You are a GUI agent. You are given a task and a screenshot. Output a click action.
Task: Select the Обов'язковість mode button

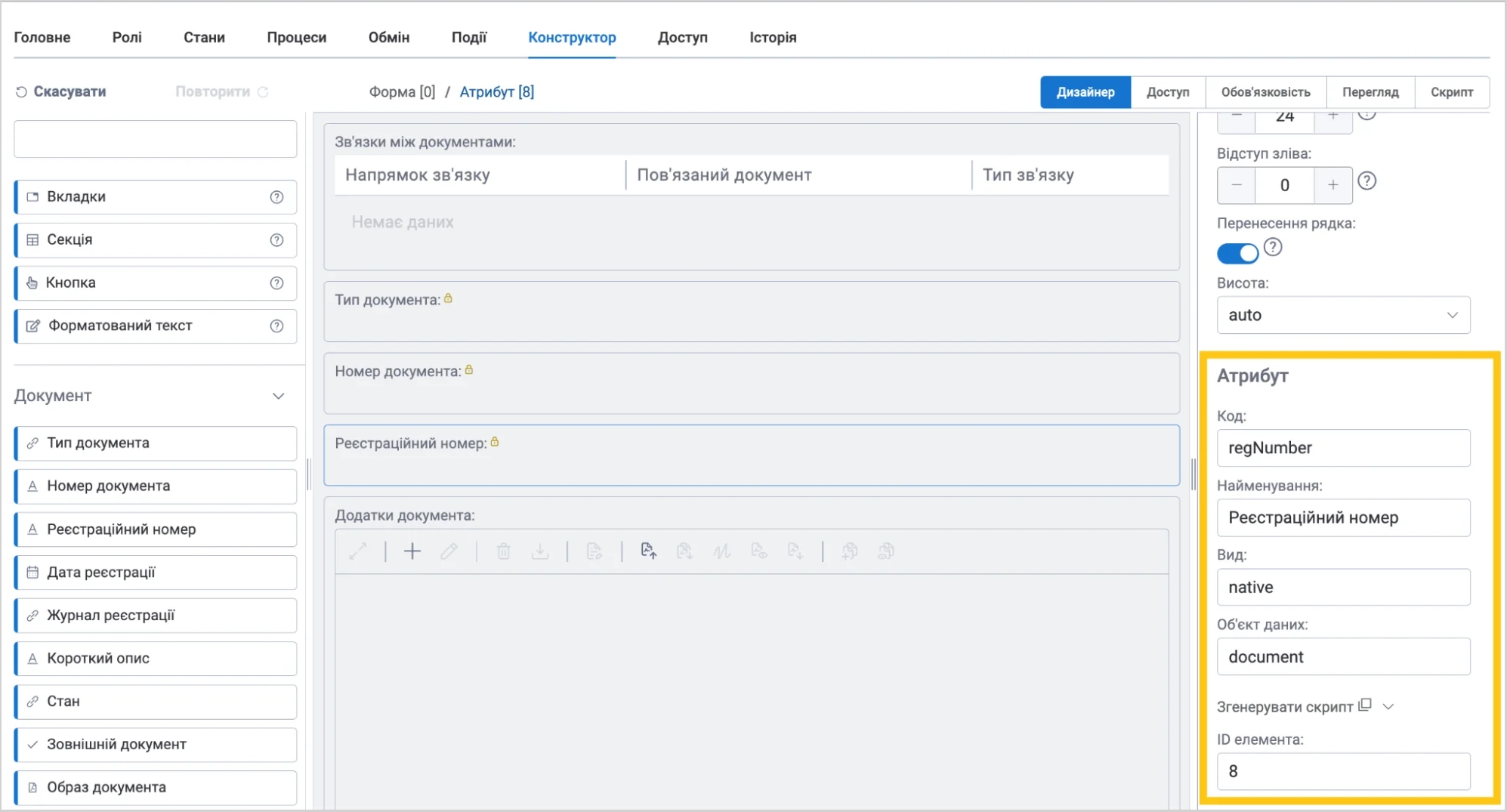(1266, 92)
